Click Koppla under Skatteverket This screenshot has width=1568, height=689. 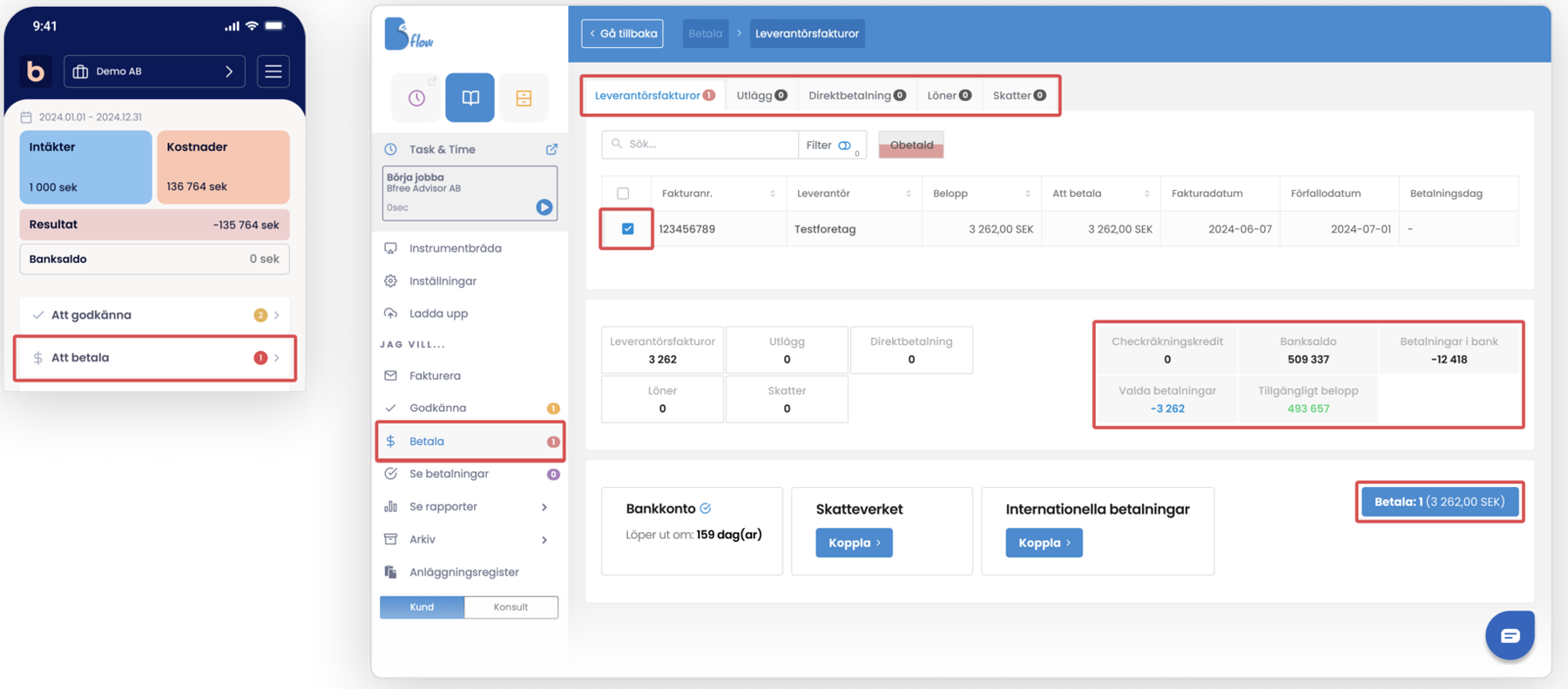pyautogui.click(x=854, y=543)
